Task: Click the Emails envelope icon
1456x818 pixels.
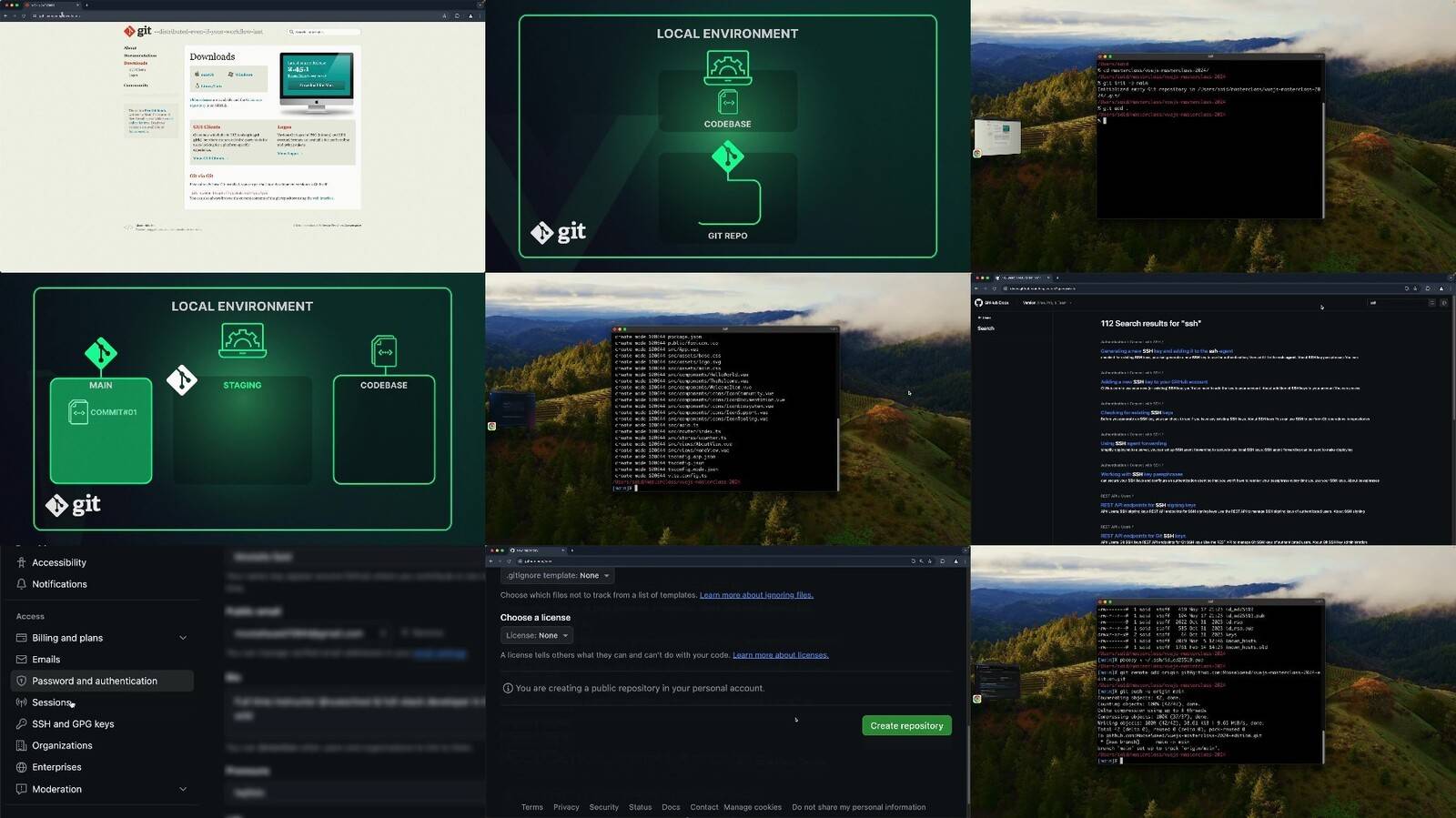Action: [21, 660]
